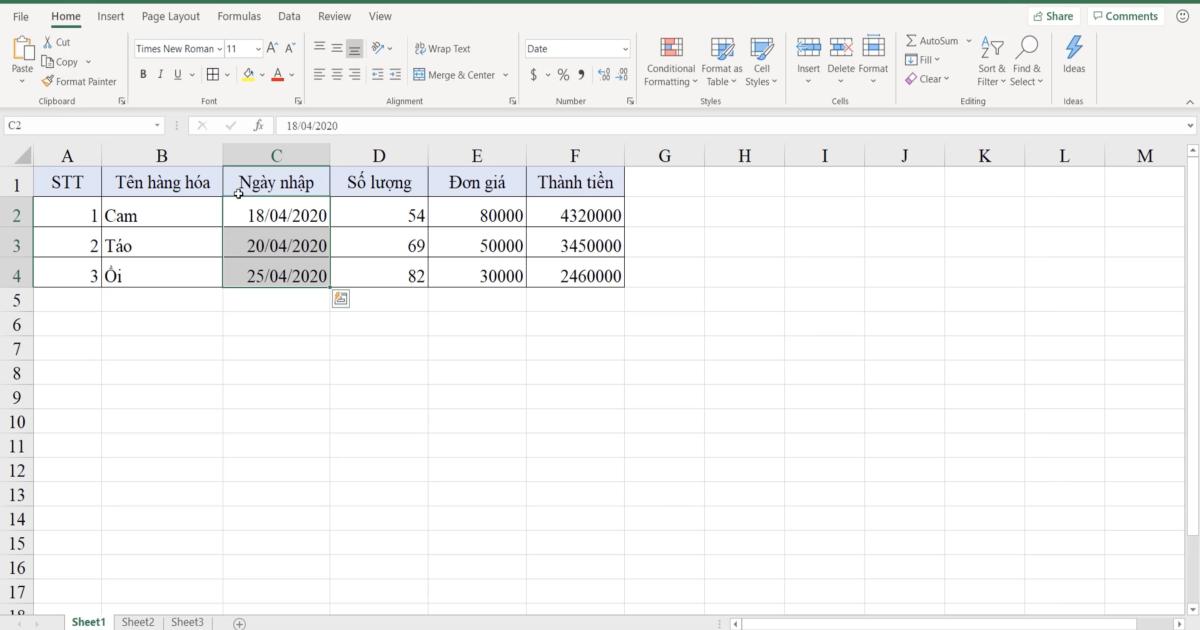The image size is (1200, 630).
Task: Click the Share button
Action: [1053, 15]
